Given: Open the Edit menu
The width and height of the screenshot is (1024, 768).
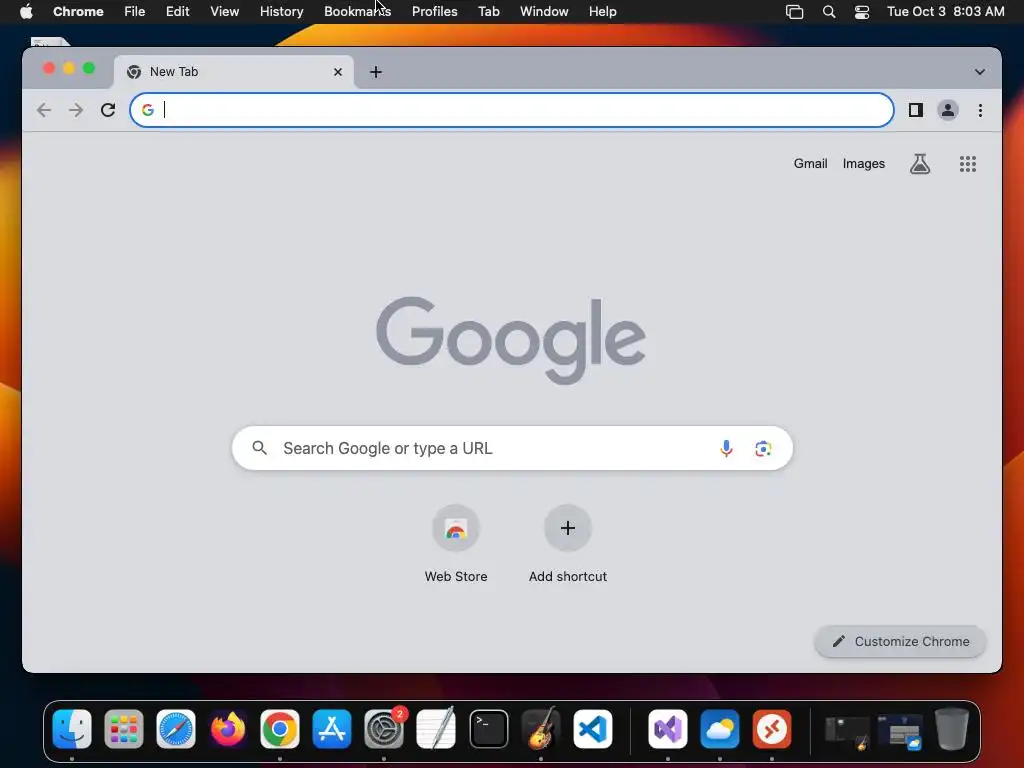Looking at the screenshot, I should pos(177,12).
